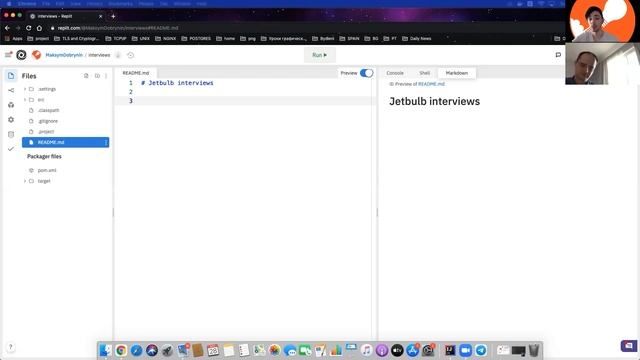Open the Files panel in the sidebar

pos(11,76)
